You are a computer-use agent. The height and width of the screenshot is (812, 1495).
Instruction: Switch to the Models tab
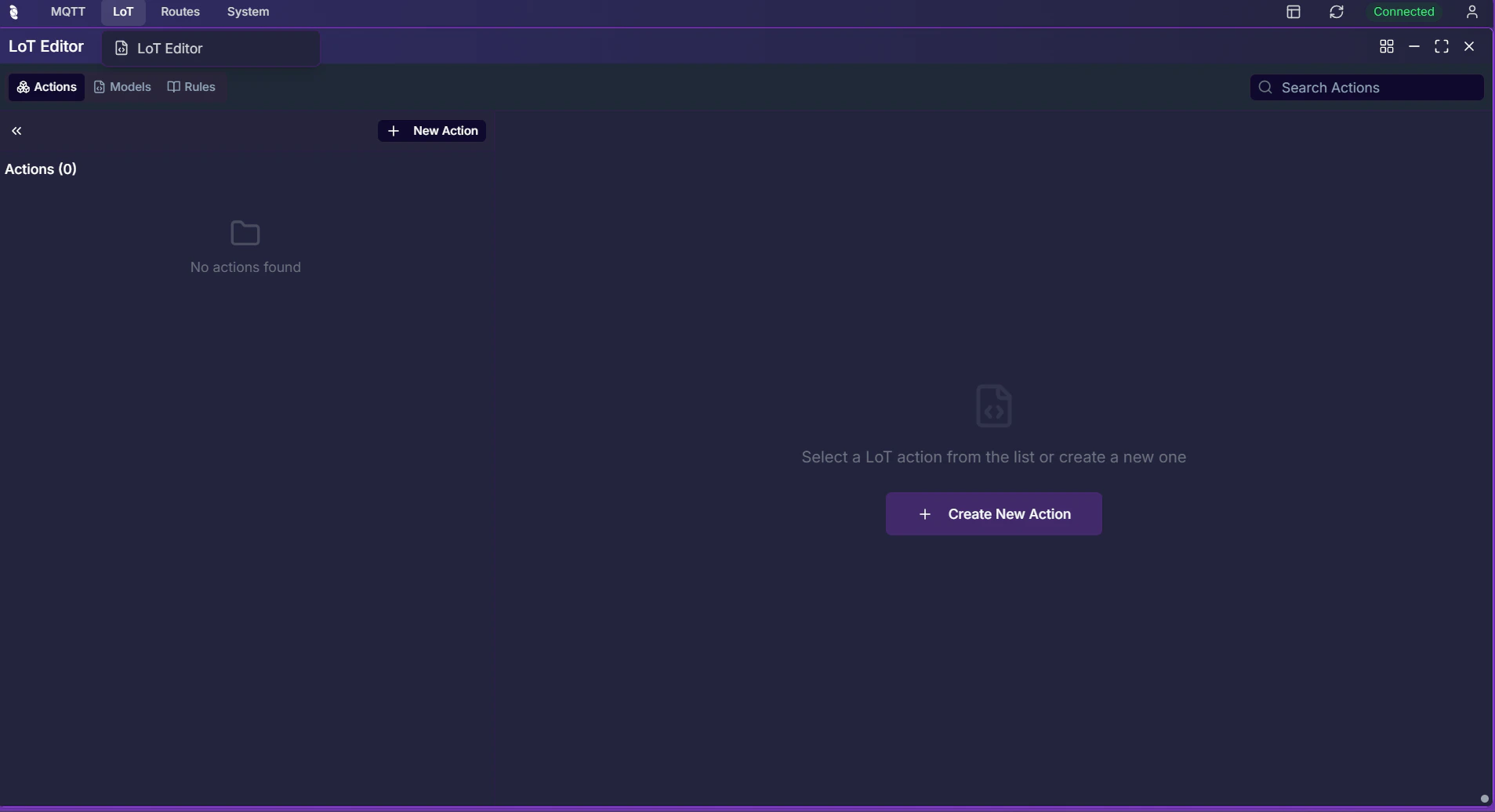(x=122, y=87)
